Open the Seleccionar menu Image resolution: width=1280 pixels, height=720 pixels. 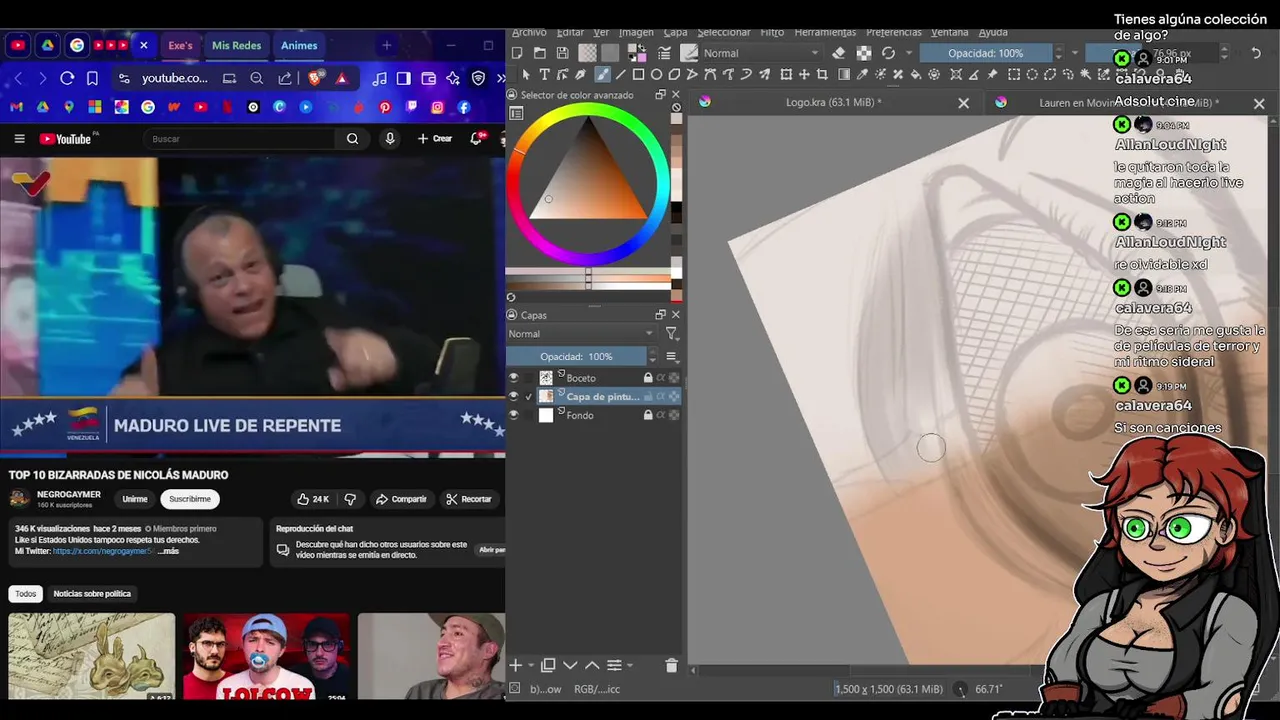tap(724, 32)
